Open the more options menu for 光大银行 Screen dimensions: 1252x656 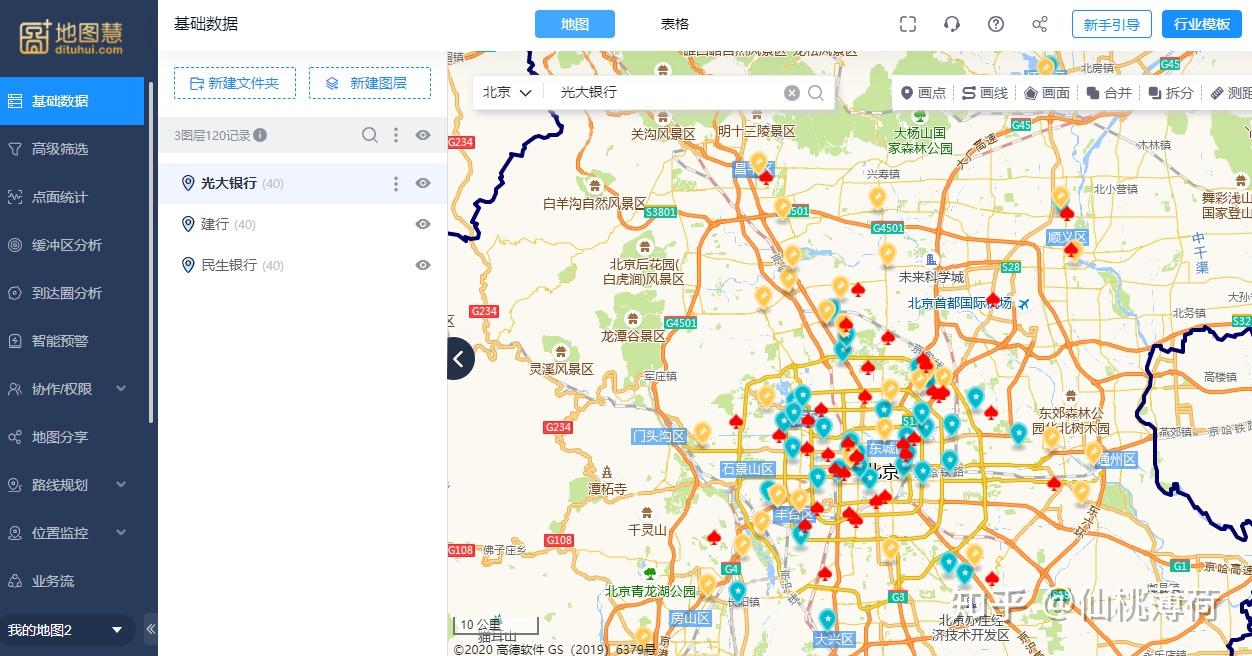(396, 183)
